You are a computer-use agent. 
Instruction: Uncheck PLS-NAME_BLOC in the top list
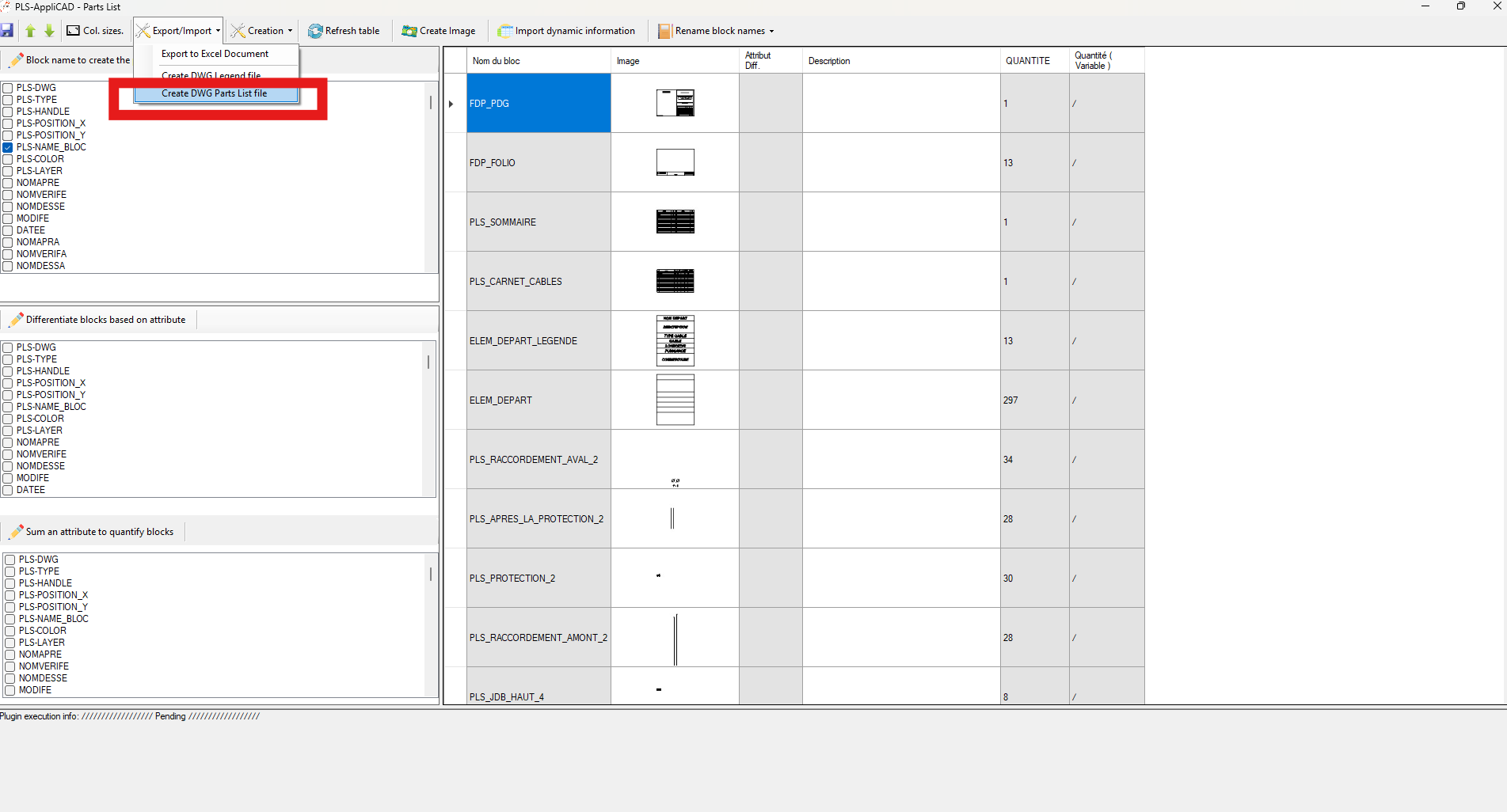[8, 147]
